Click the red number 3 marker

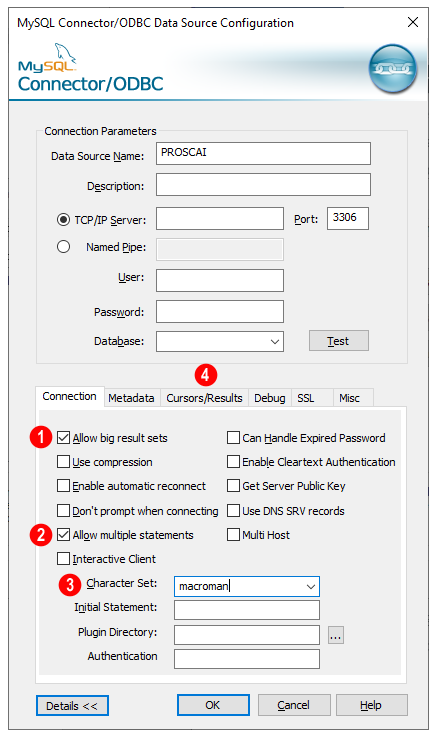(70, 585)
